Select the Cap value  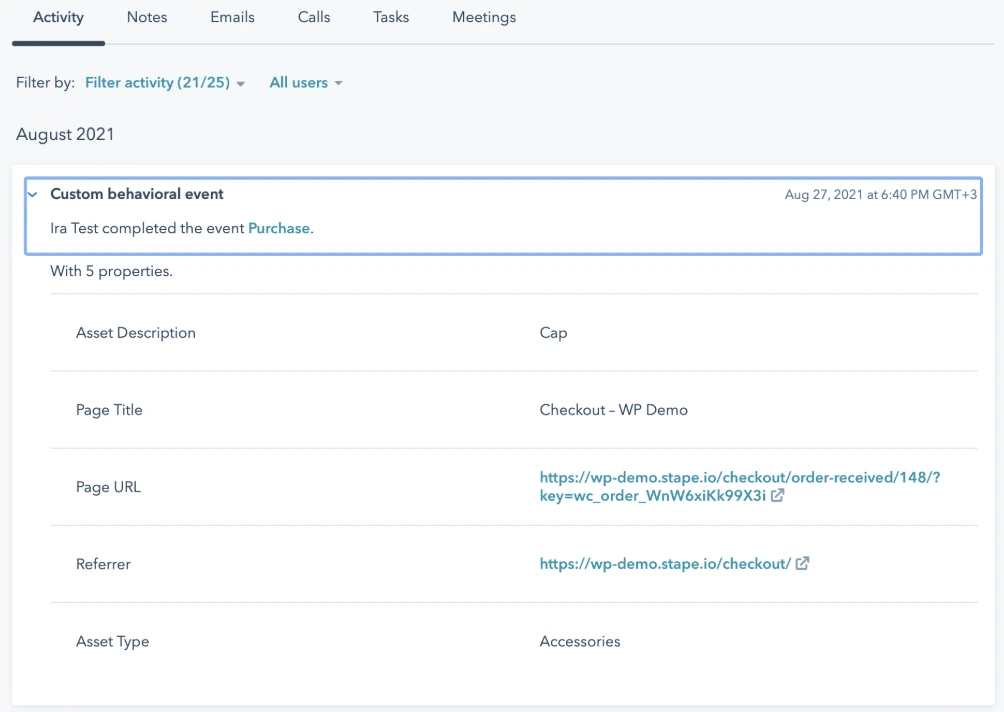click(553, 333)
